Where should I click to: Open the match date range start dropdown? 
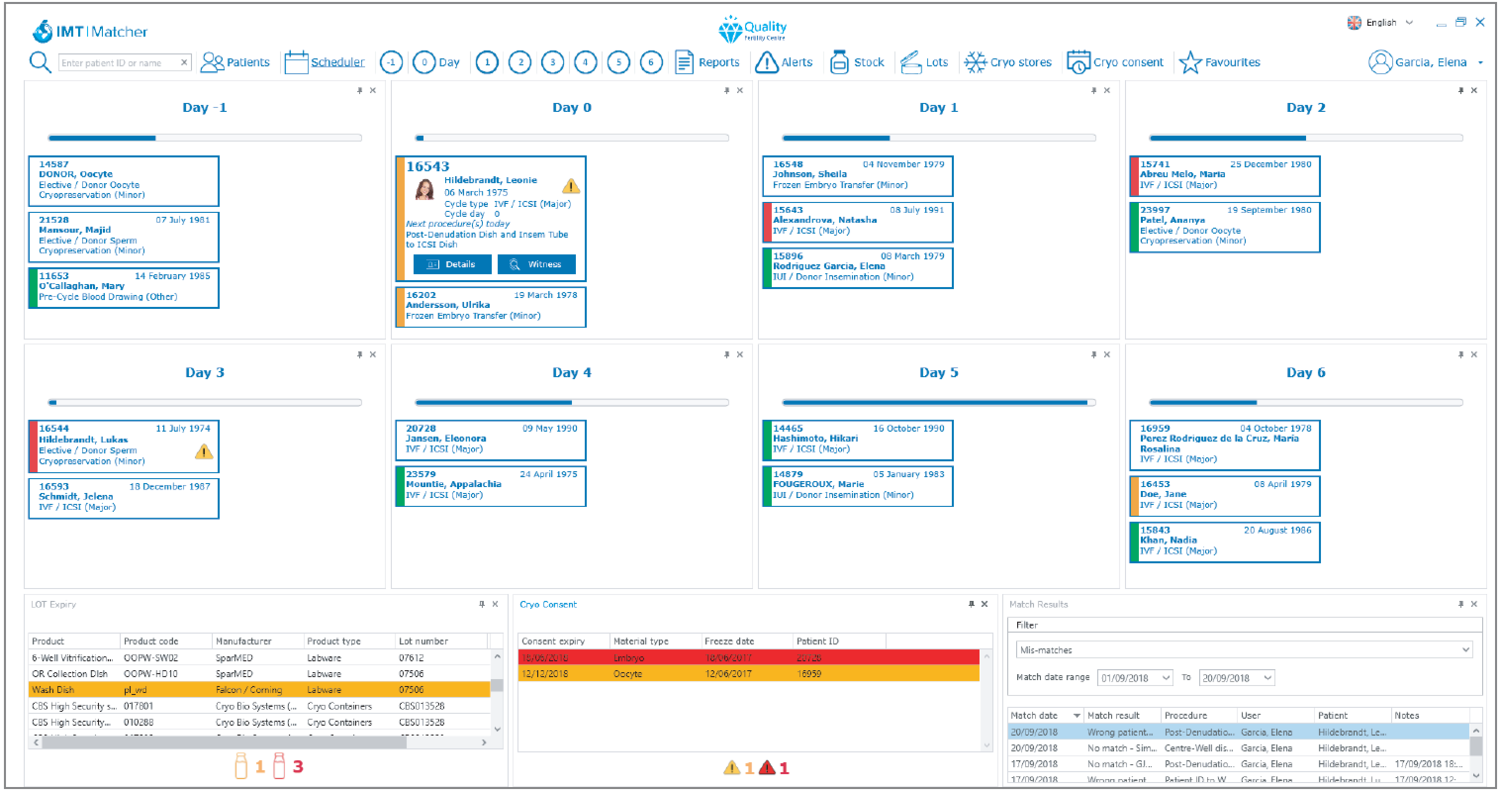point(1166,678)
